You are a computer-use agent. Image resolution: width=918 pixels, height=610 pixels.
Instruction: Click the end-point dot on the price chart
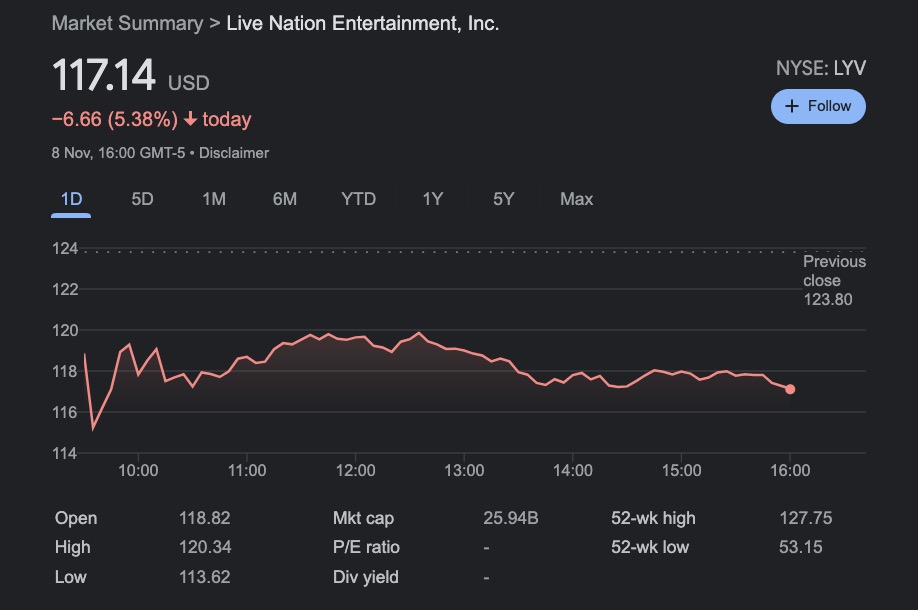pyautogui.click(x=790, y=389)
